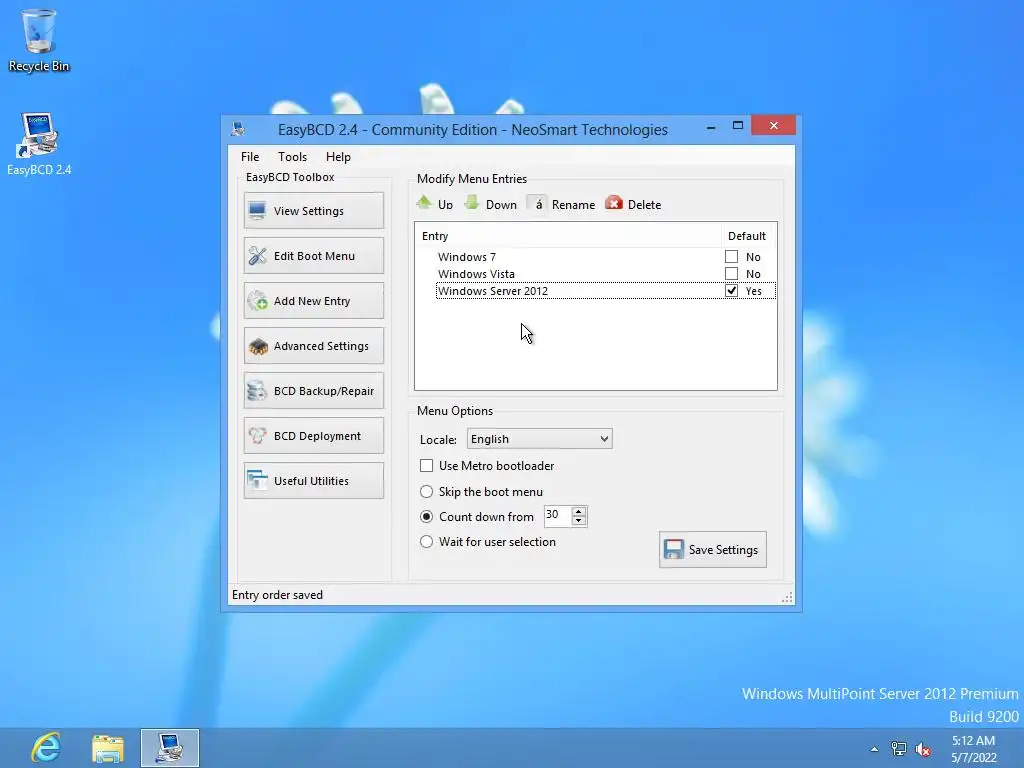Select Count down from radio button
Viewport: 1024px width, 768px height.
coord(426,517)
